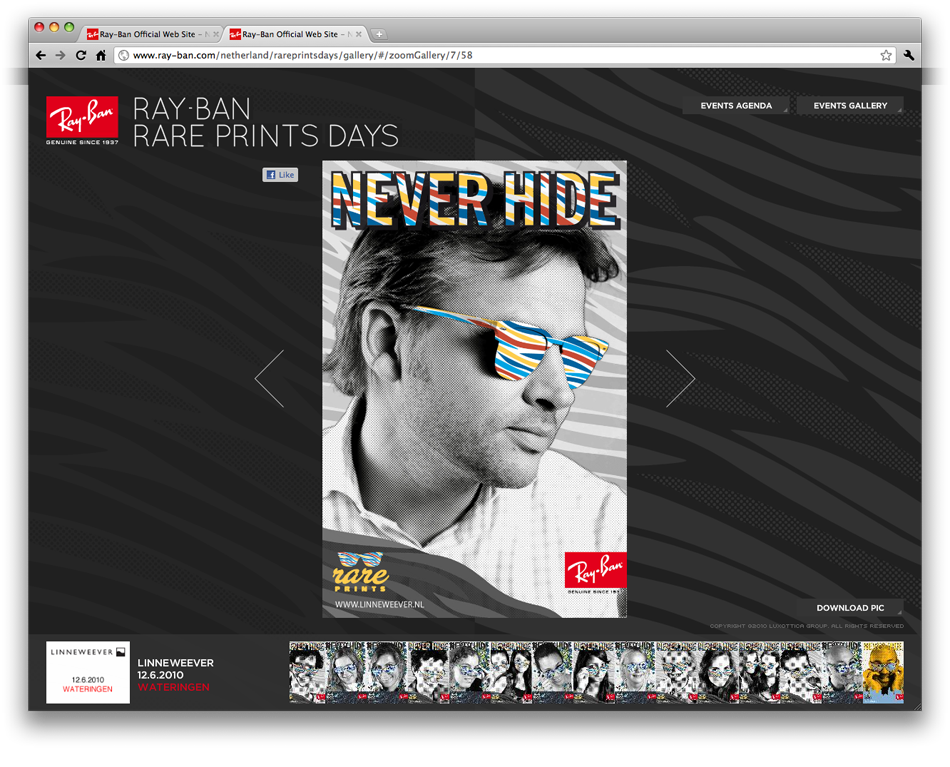Click the www.linneweever.nl text on the poster
Image resolution: width=950 pixels, height=767 pixels.
[x=379, y=604]
